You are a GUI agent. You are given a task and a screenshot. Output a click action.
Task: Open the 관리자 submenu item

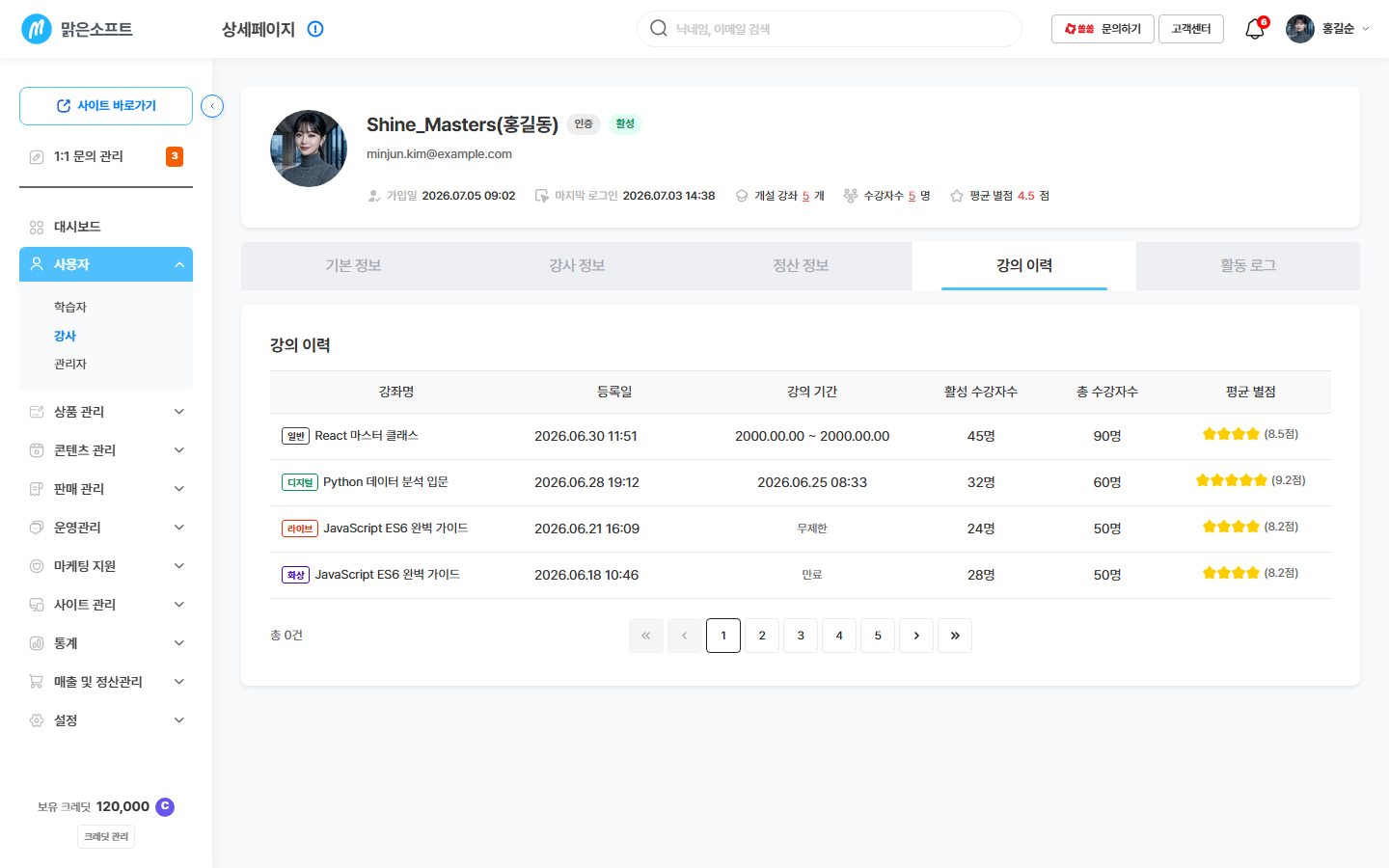point(70,365)
